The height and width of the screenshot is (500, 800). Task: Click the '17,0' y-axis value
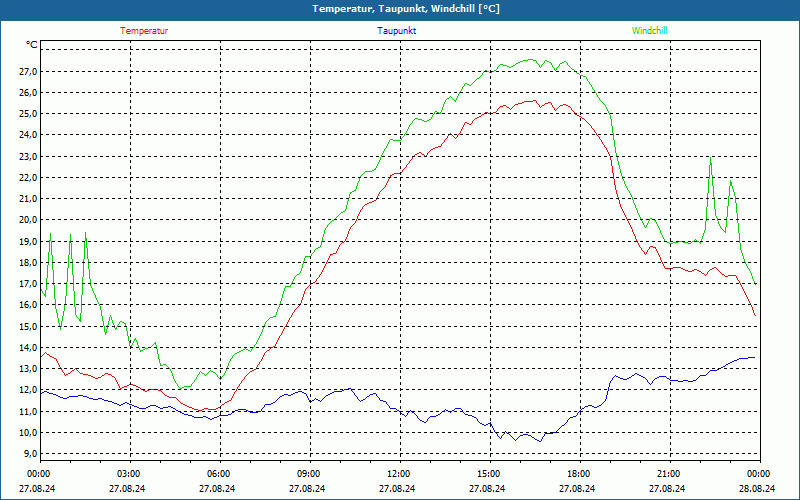pyautogui.click(x=28, y=284)
